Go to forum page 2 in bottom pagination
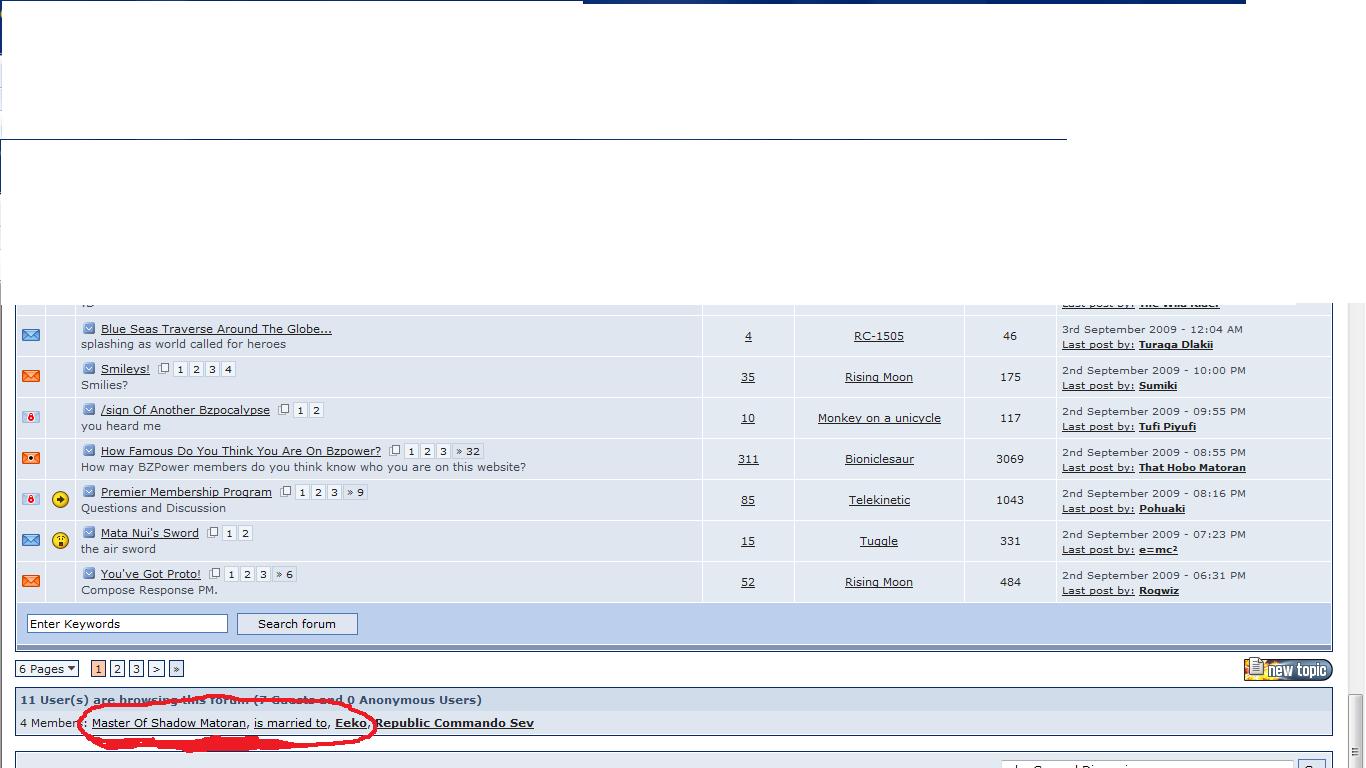The width and height of the screenshot is (1366, 768). pyautogui.click(x=117, y=669)
